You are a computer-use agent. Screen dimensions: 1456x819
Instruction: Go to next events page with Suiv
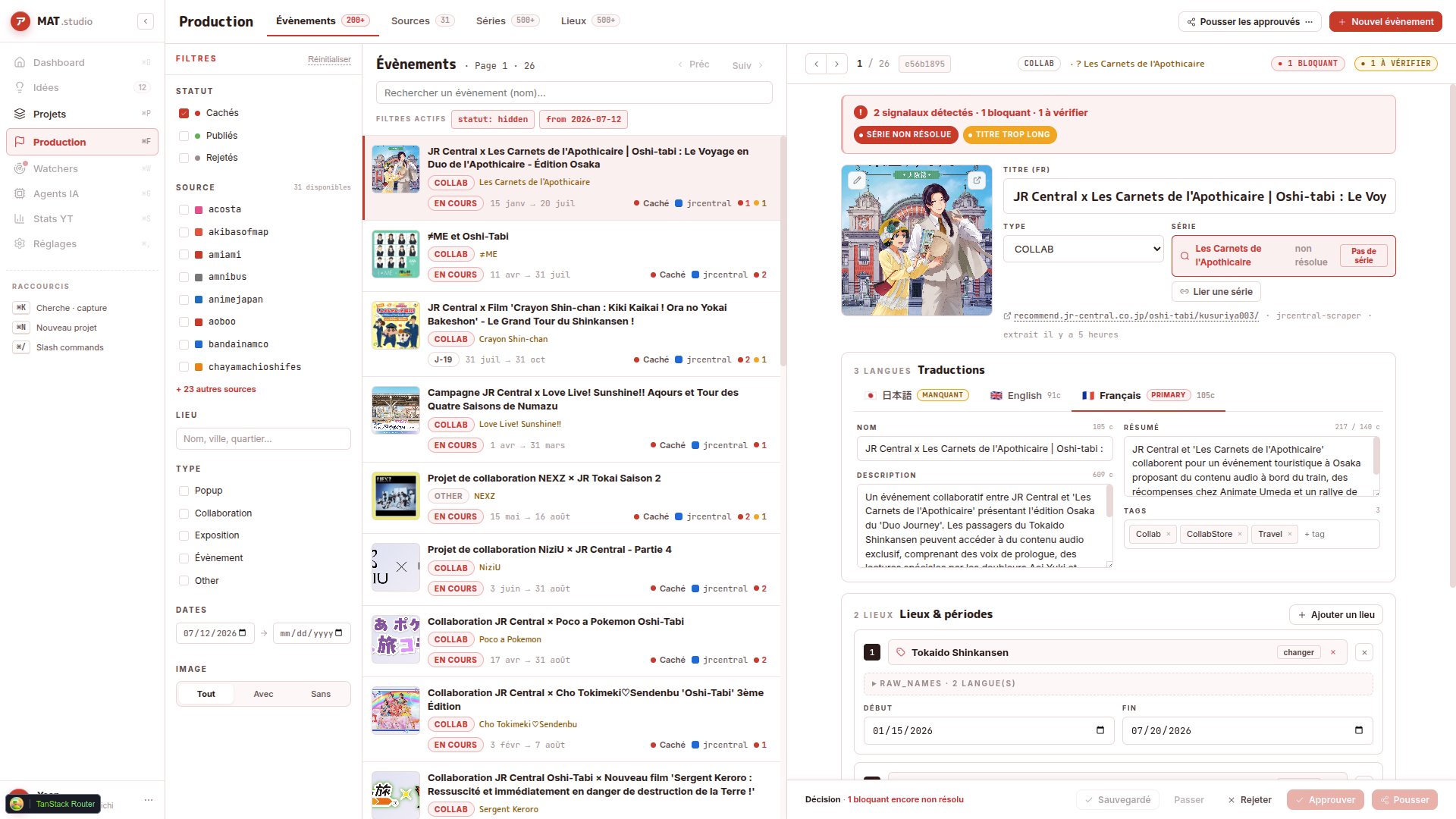point(748,65)
